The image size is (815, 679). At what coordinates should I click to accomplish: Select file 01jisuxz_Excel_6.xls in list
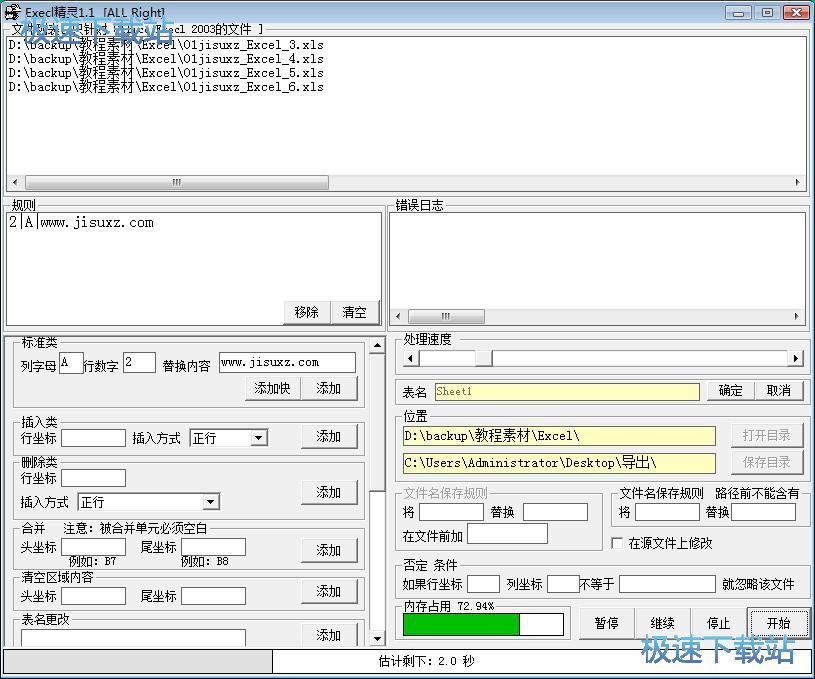tap(166, 87)
